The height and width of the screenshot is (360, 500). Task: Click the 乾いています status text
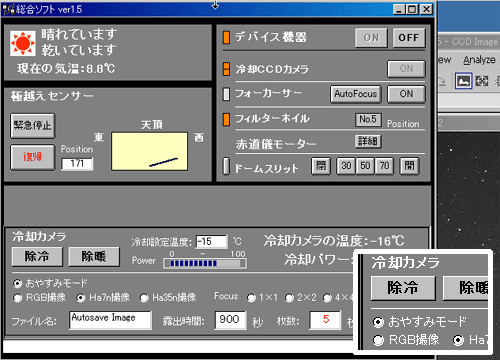(x=79, y=50)
